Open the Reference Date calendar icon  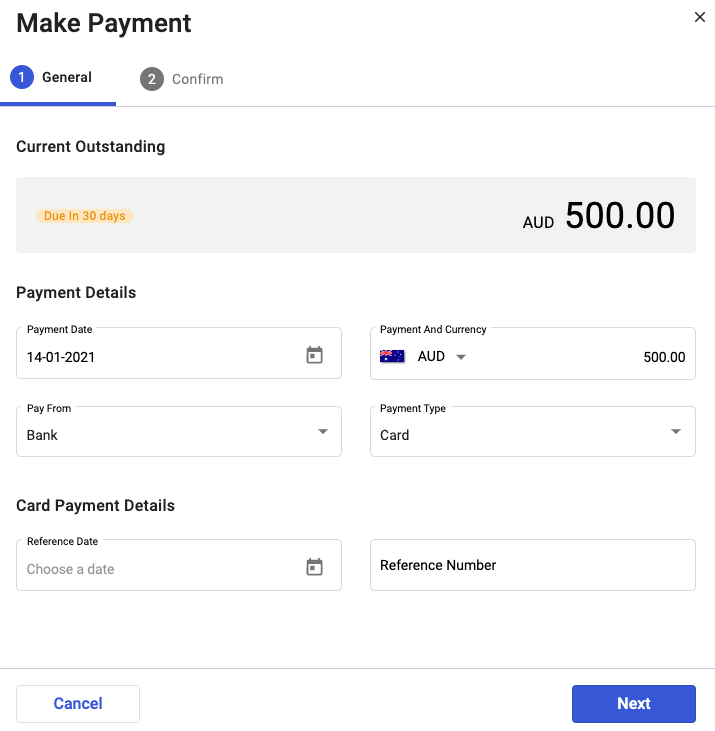[x=314, y=567]
